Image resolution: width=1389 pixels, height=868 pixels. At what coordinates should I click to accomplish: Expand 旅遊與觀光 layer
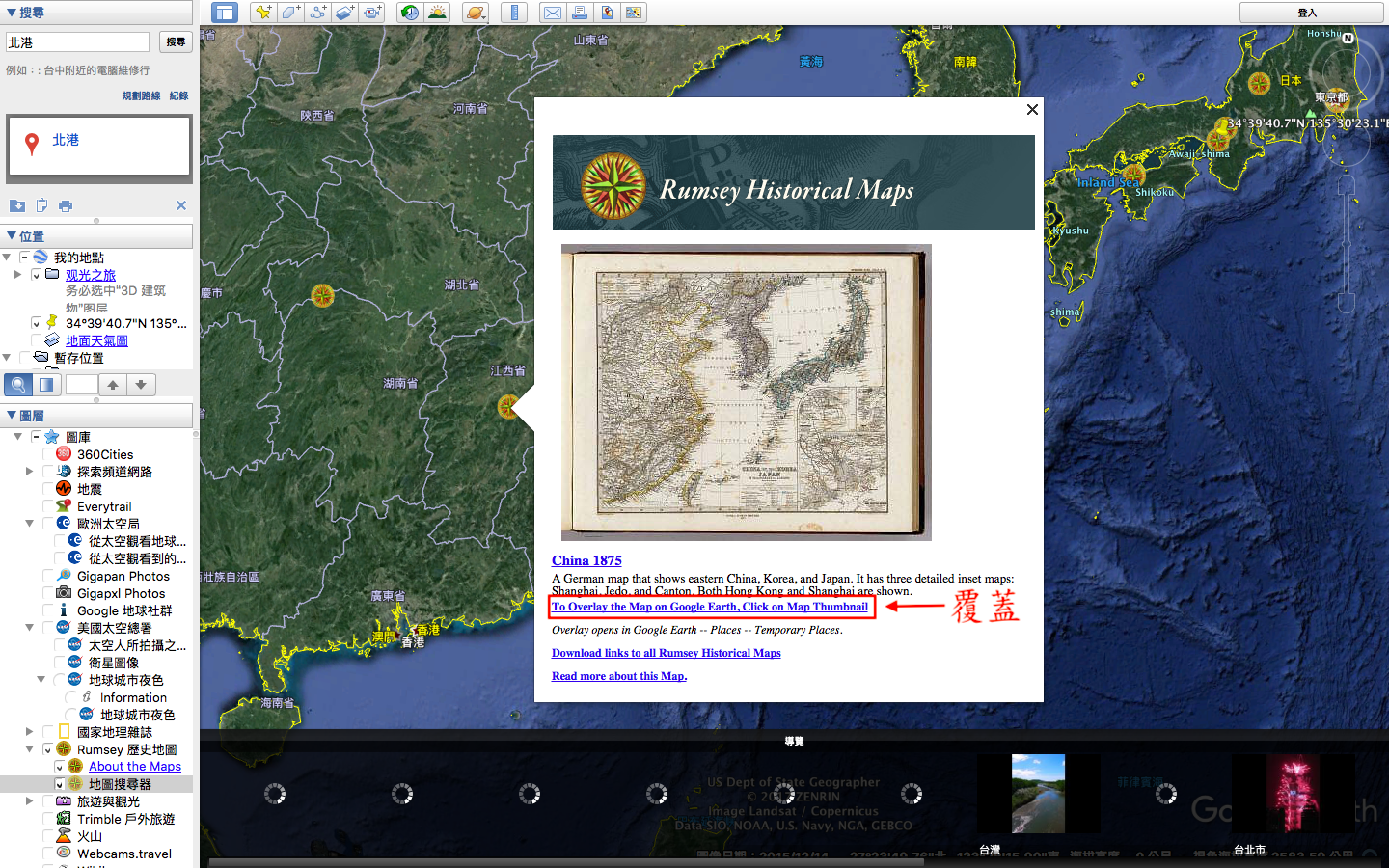pyautogui.click(x=29, y=801)
